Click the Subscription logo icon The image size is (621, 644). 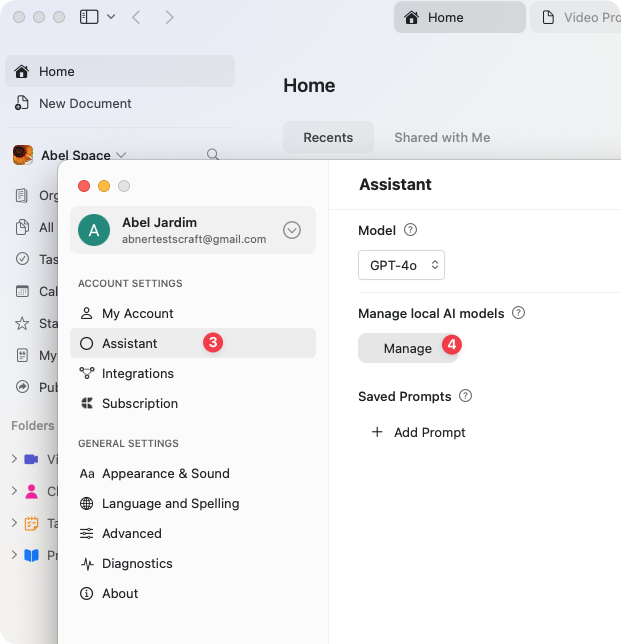(x=87, y=403)
